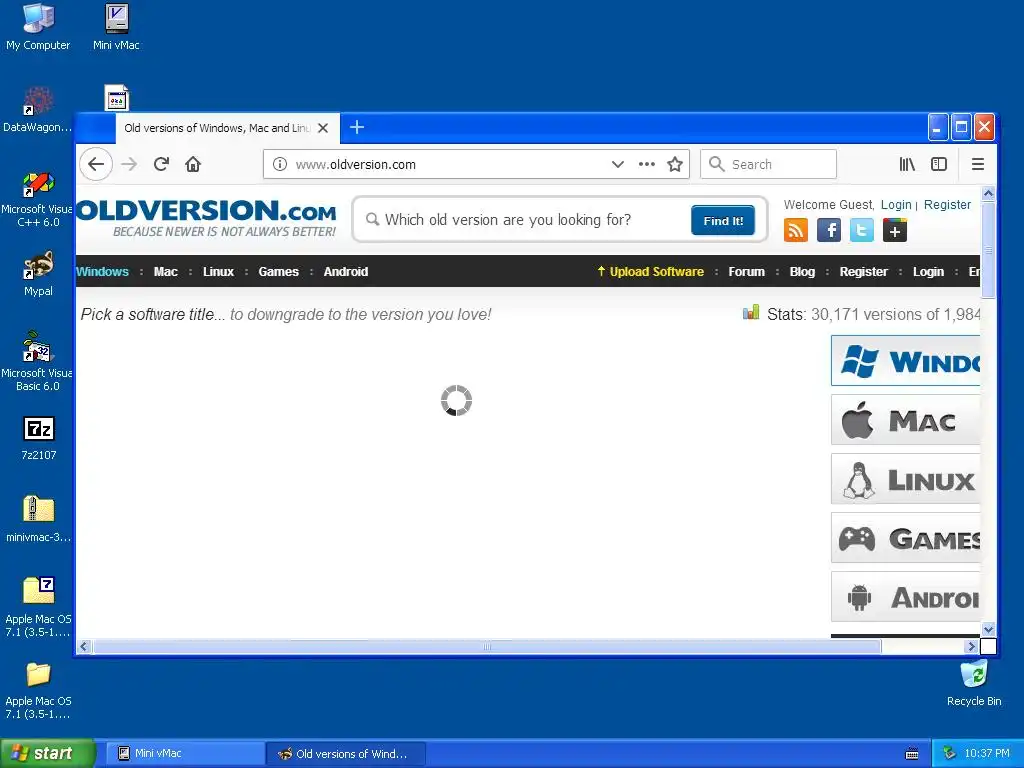Click the Old versions taskbar button
The image size is (1024, 768).
click(x=346, y=754)
